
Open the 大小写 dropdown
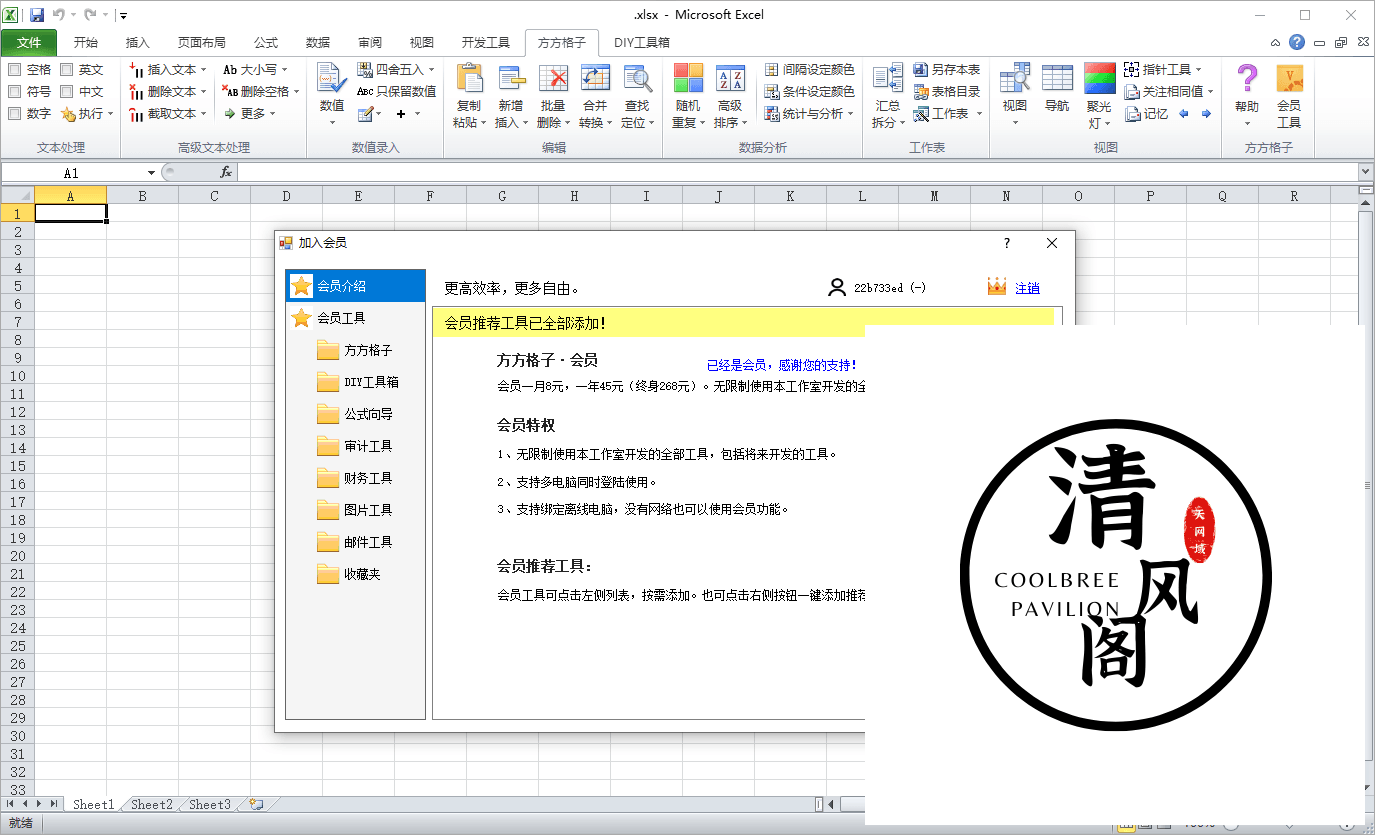coord(255,69)
